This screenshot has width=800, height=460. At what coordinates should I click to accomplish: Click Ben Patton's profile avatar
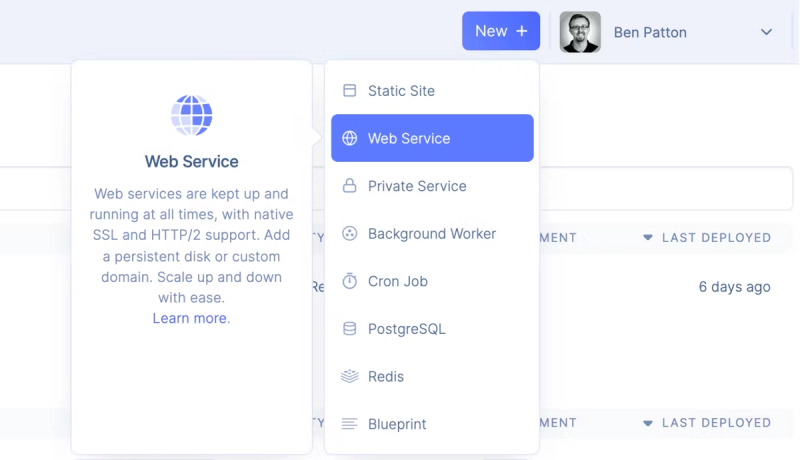click(x=580, y=32)
